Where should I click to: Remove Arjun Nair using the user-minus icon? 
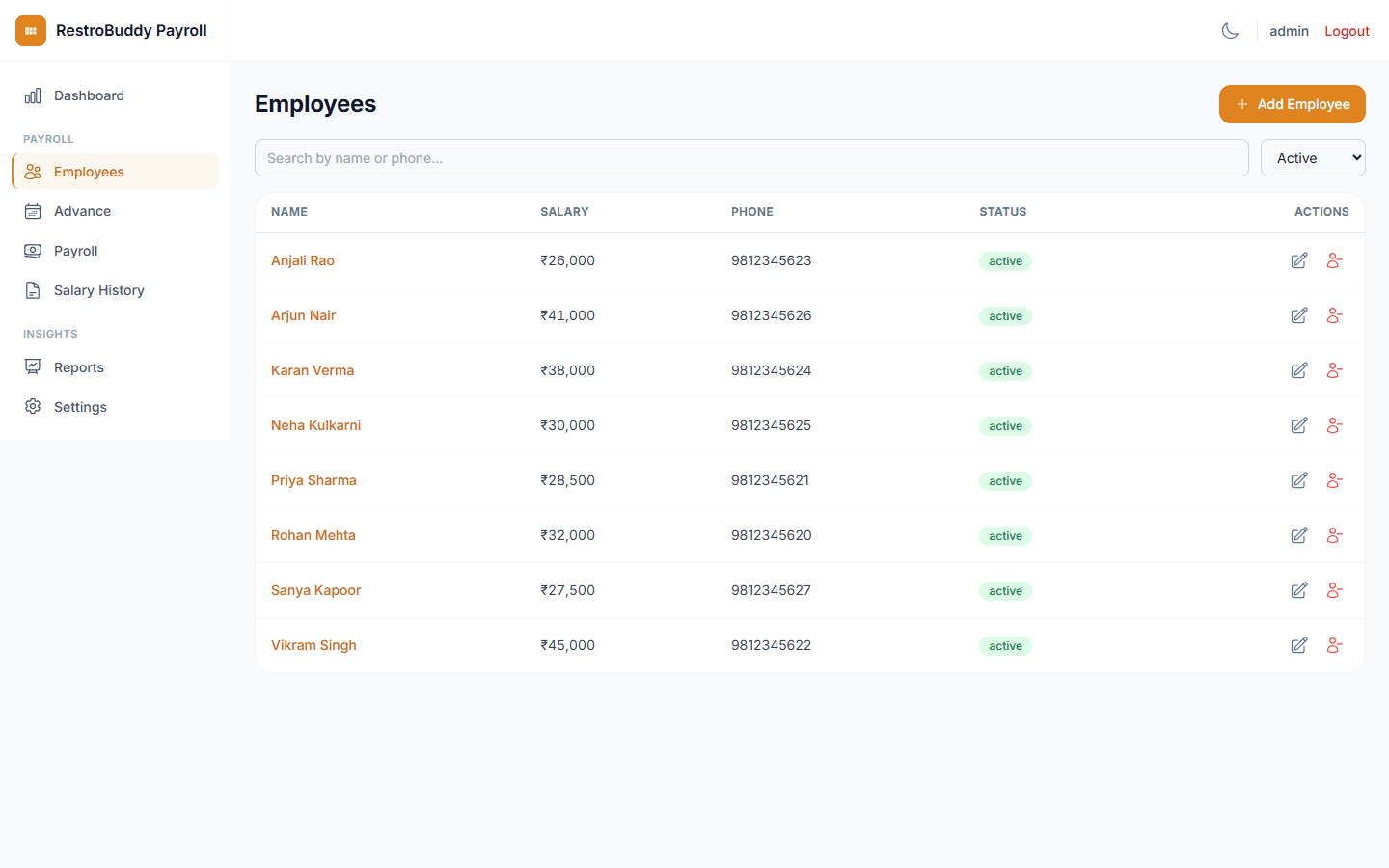[x=1334, y=315]
